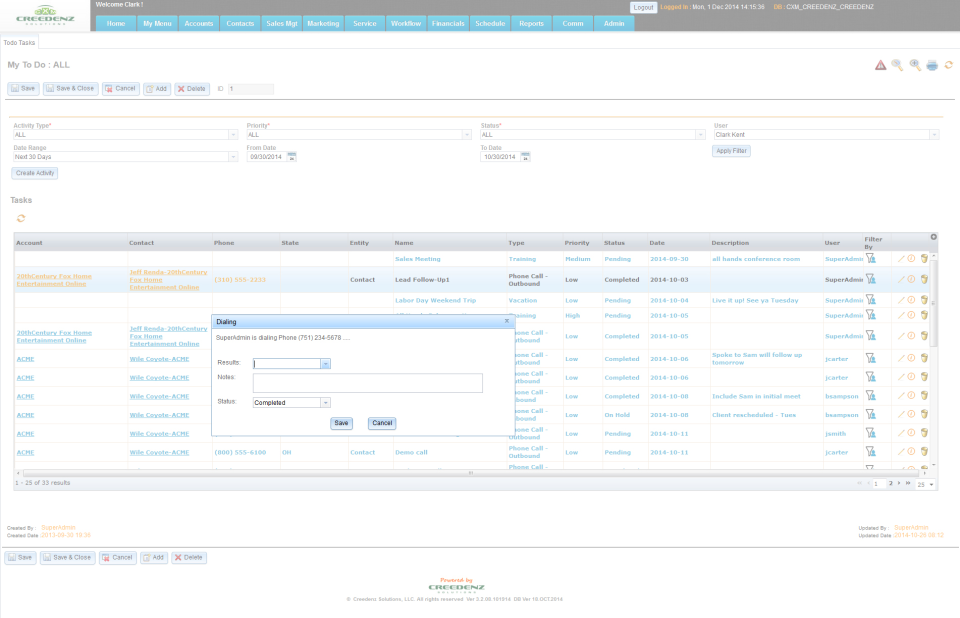The height and width of the screenshot is (618, 960).
Task: Click clock icon on Sales Meeting row
Action: (x=911, y=258)
